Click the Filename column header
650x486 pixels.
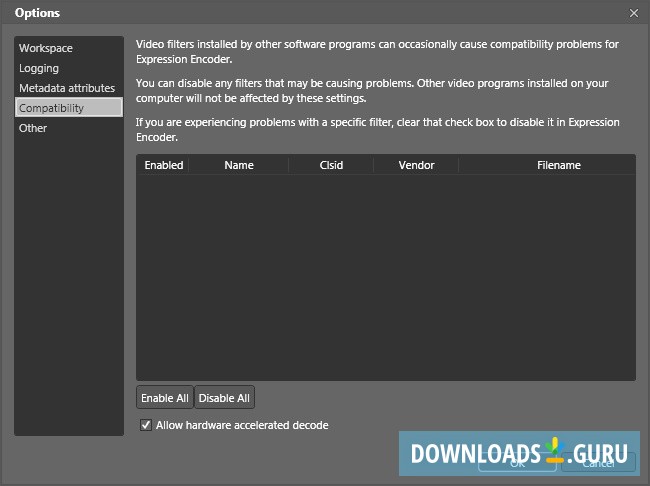[x=558, y=165]
